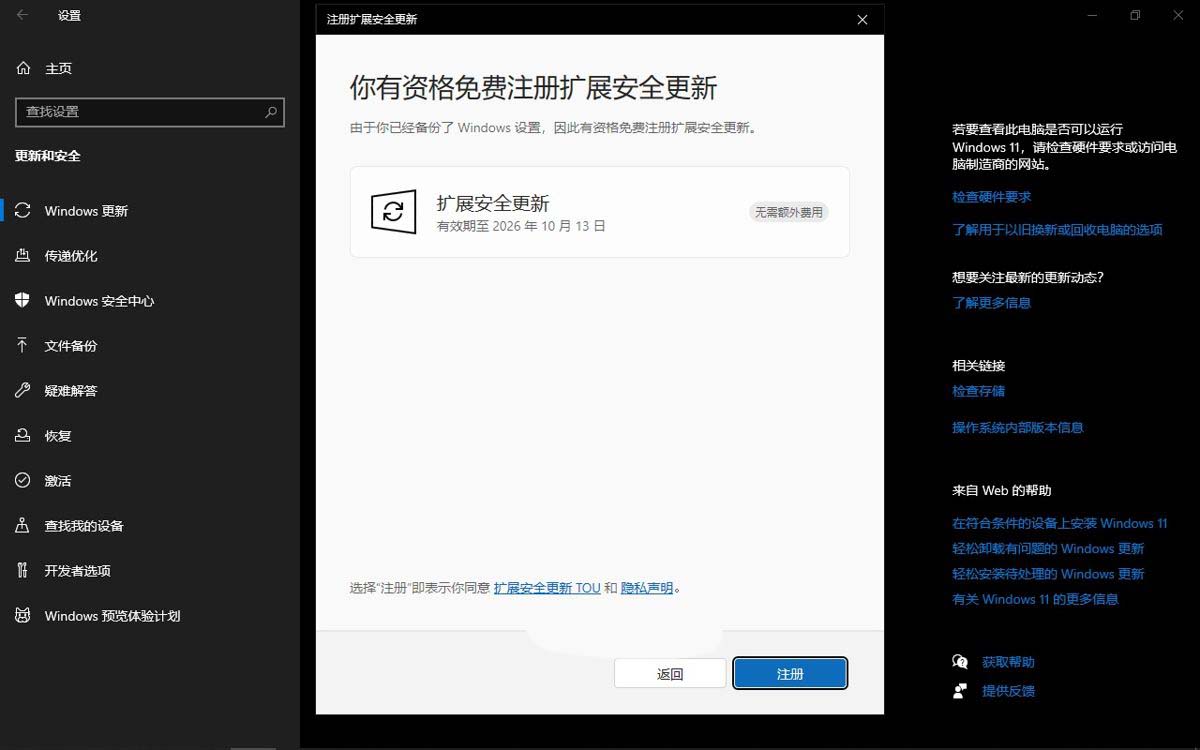Open the 隐私声明 link
1200x750 pixels.
point(648,588)
